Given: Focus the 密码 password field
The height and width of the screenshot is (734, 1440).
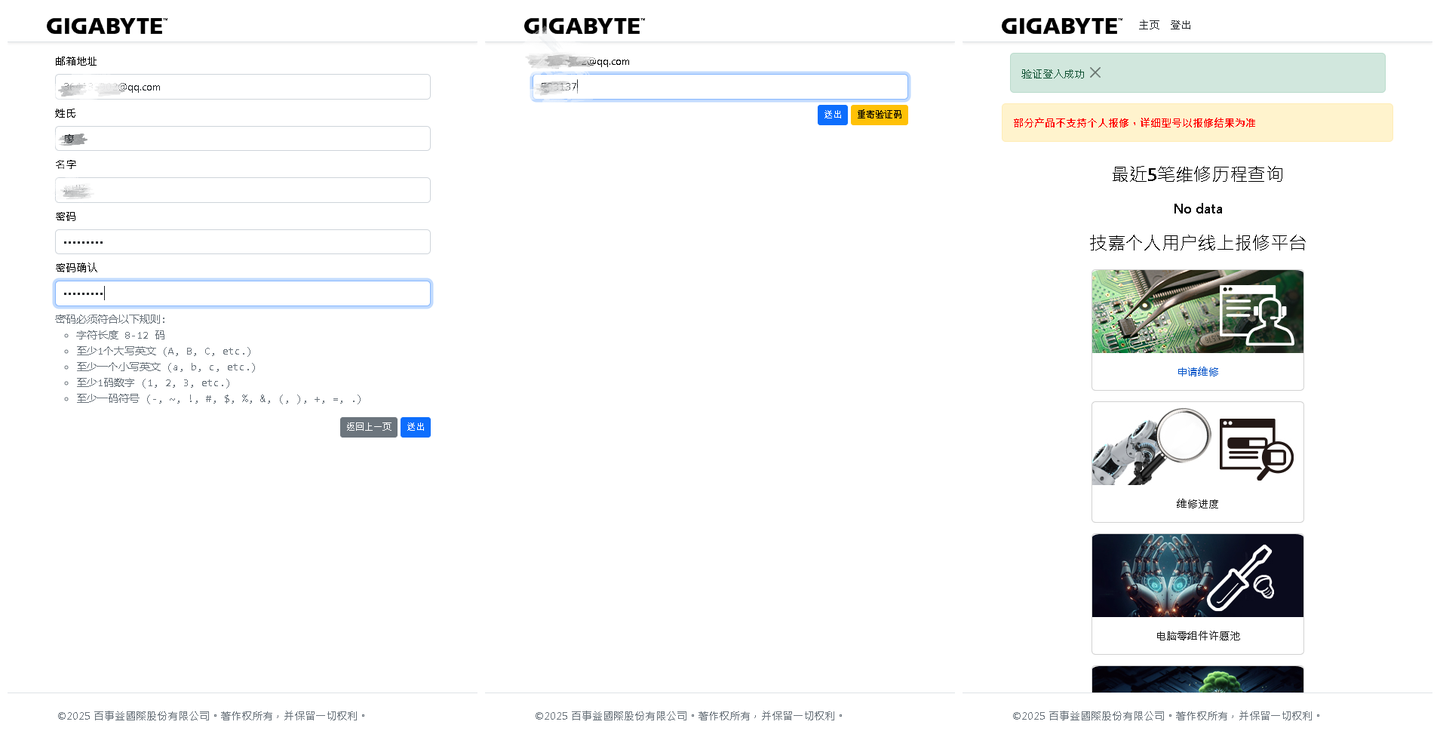Looking at the screenshot, I should [x=243, y=242].
